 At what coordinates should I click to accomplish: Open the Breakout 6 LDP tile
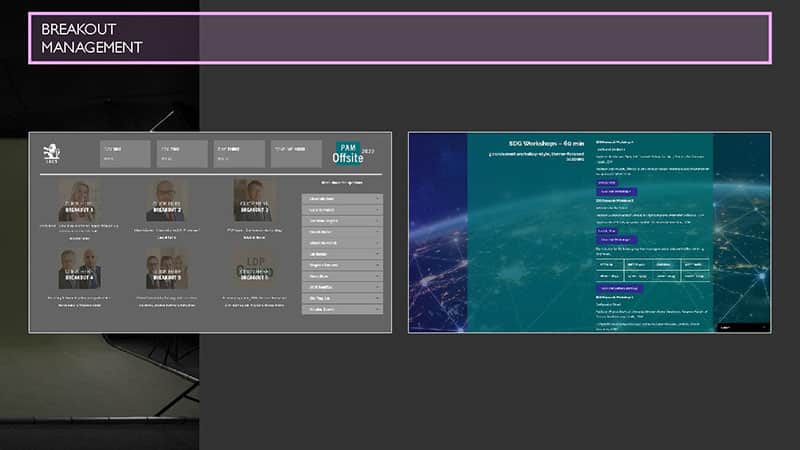click(252, 269)
